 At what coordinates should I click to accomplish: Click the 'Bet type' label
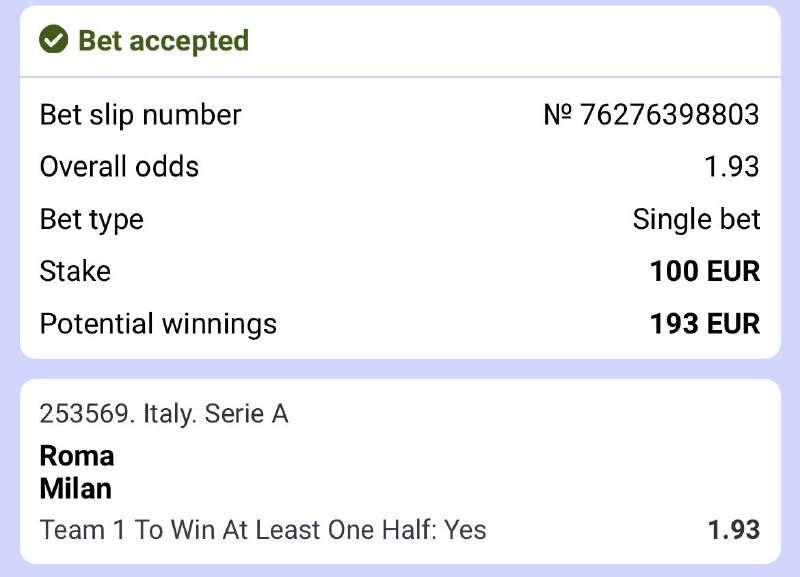pyautogui.click(x=91, y=219)
